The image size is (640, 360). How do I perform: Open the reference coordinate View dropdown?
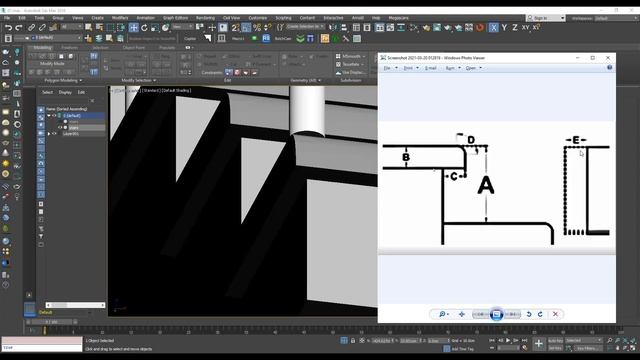[x=182, y=27]
